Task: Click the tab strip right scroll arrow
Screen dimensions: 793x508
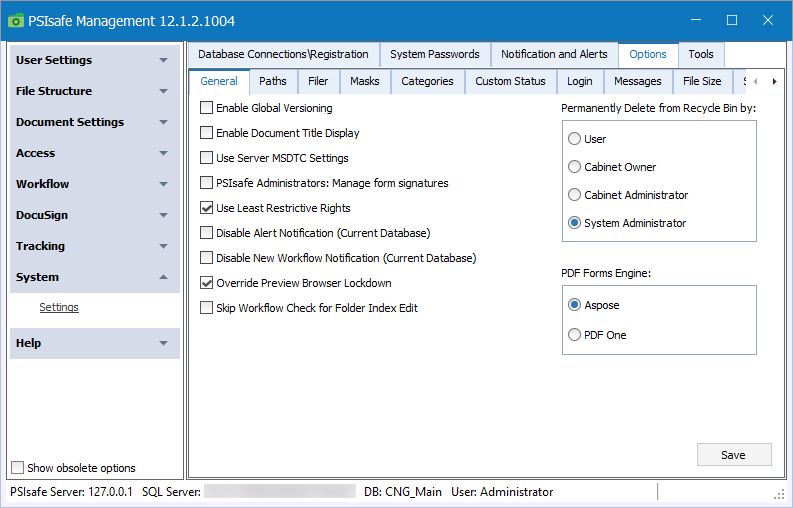Action: [774, 81]
